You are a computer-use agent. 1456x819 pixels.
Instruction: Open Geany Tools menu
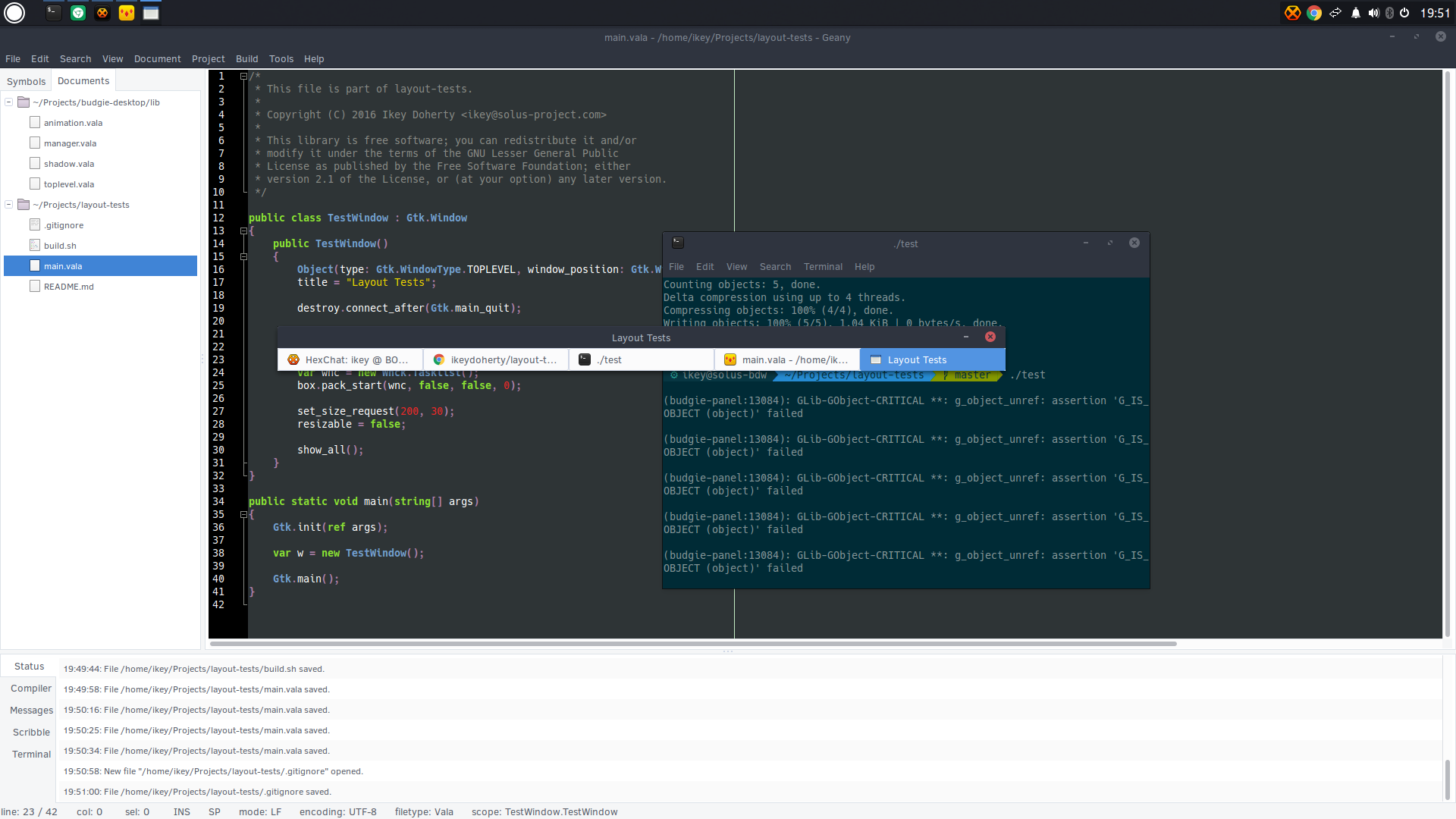281,58
